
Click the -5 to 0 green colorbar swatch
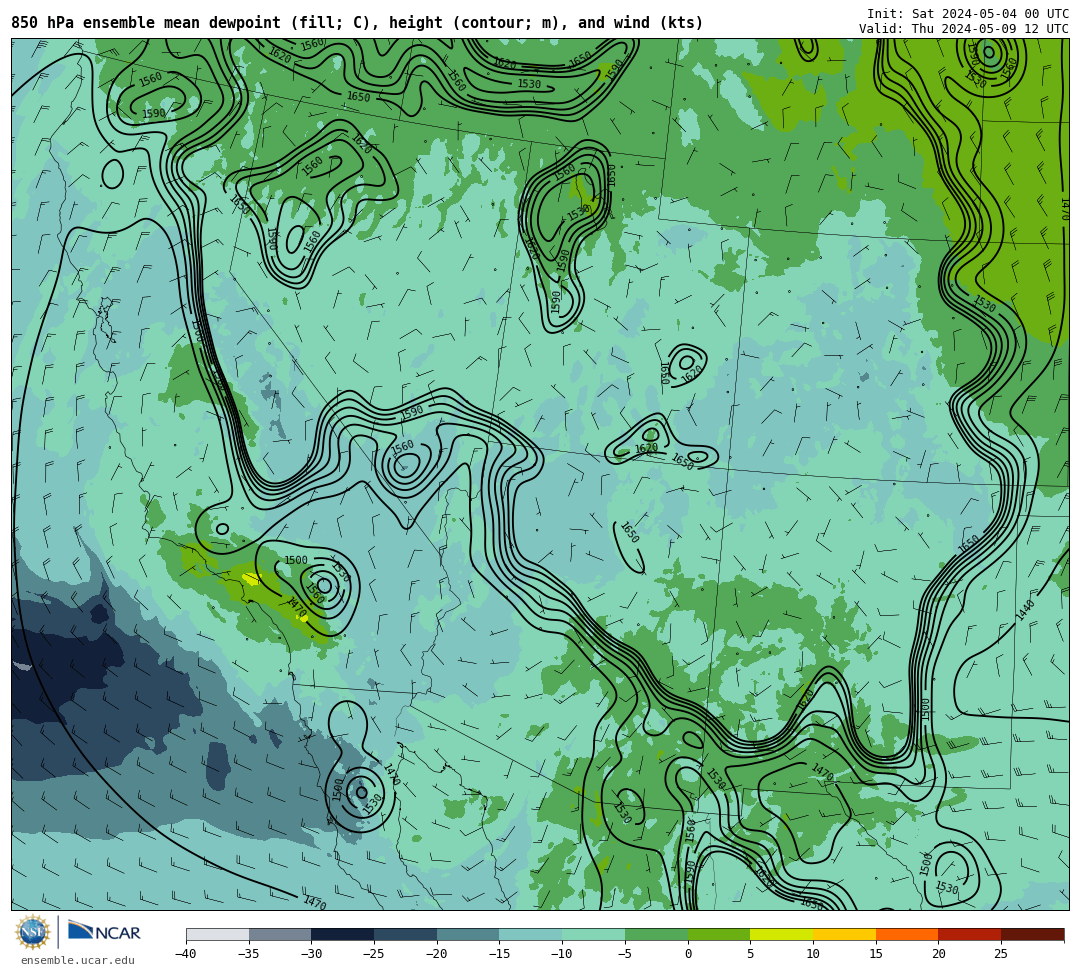[656, 934]
